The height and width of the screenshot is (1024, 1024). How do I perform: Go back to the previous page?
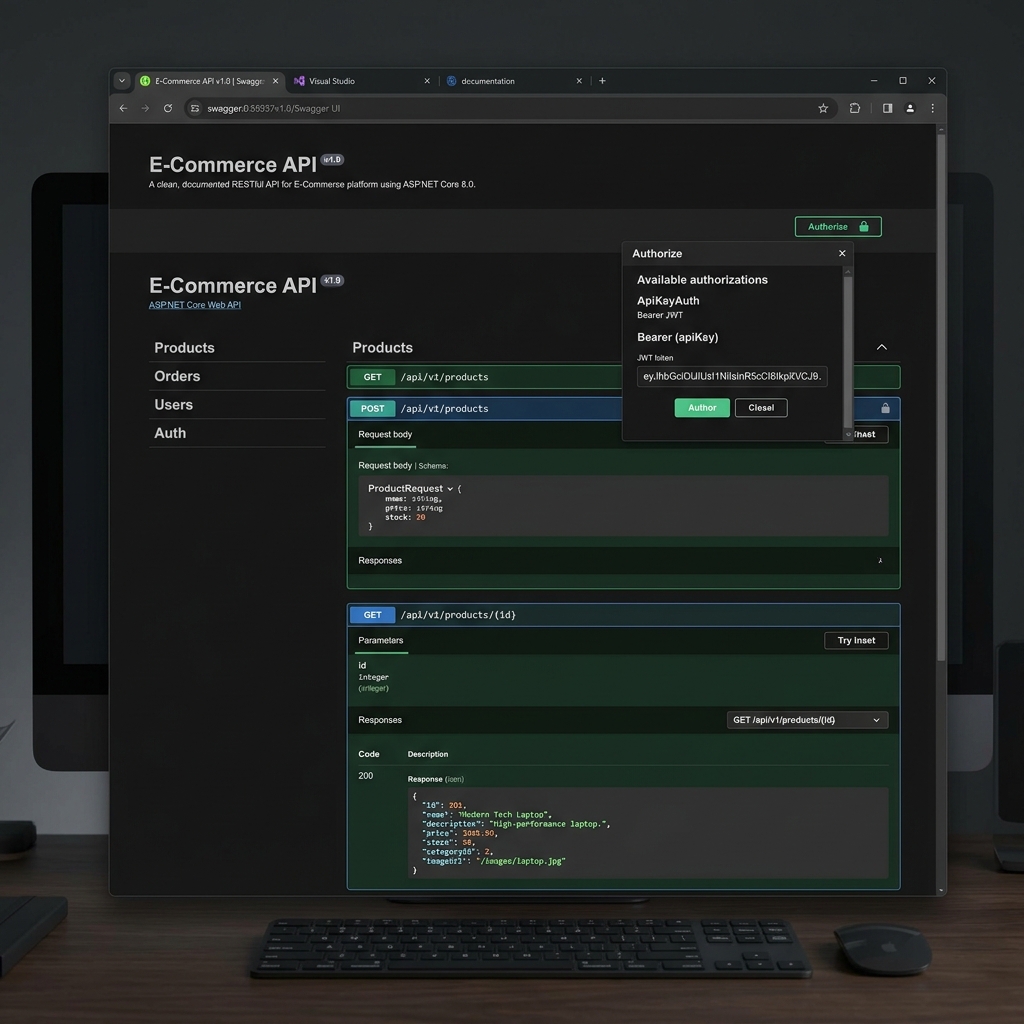[123, 108]
